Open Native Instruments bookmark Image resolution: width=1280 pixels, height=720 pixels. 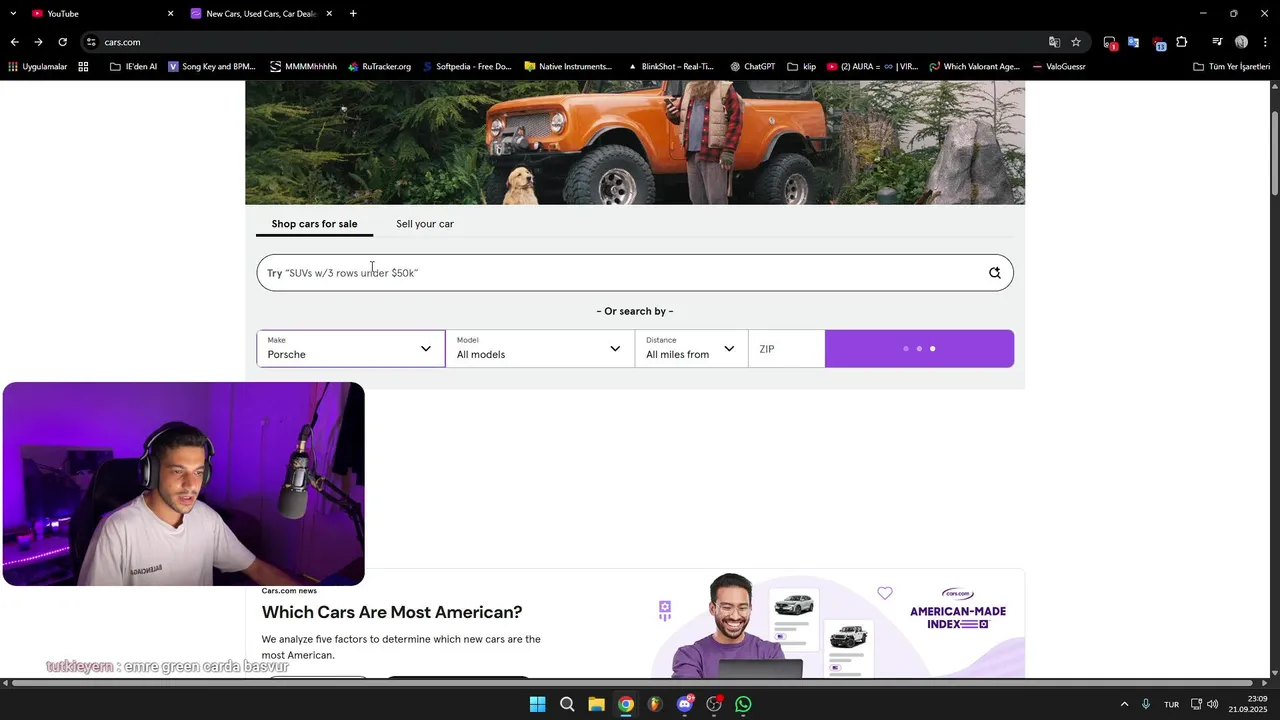click(x=568, y=67)
